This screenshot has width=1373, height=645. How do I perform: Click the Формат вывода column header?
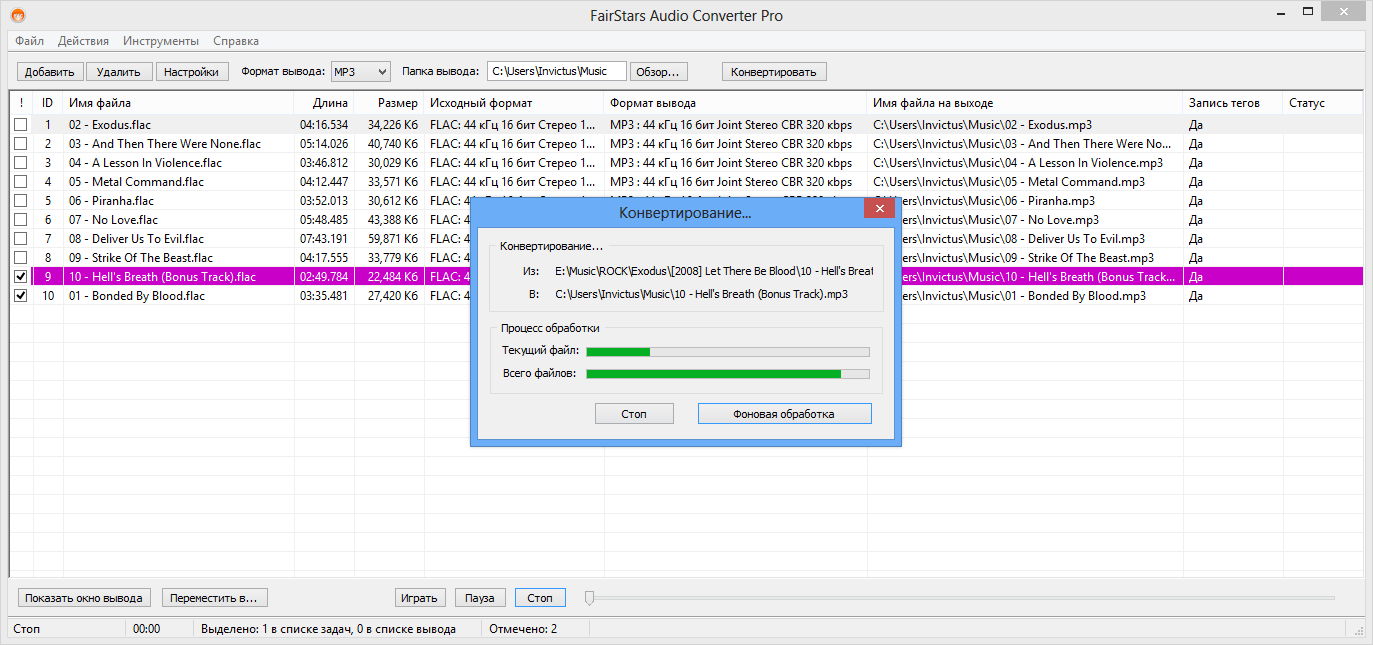click(x=736, y=103)
